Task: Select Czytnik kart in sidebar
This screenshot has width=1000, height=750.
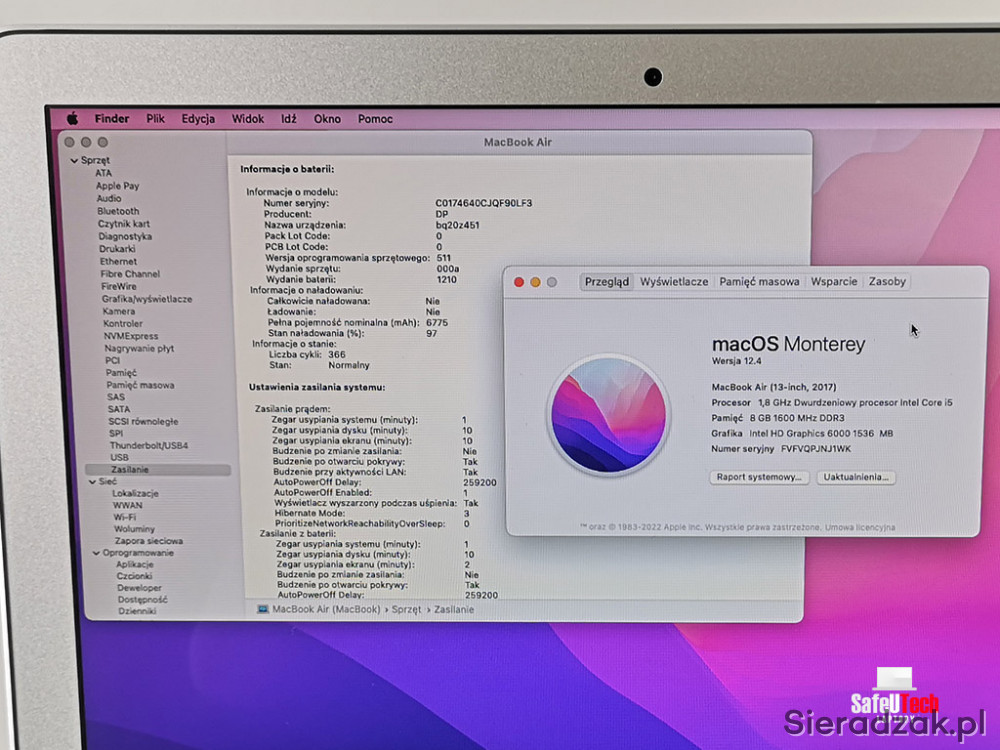Action: coord(124,224)
